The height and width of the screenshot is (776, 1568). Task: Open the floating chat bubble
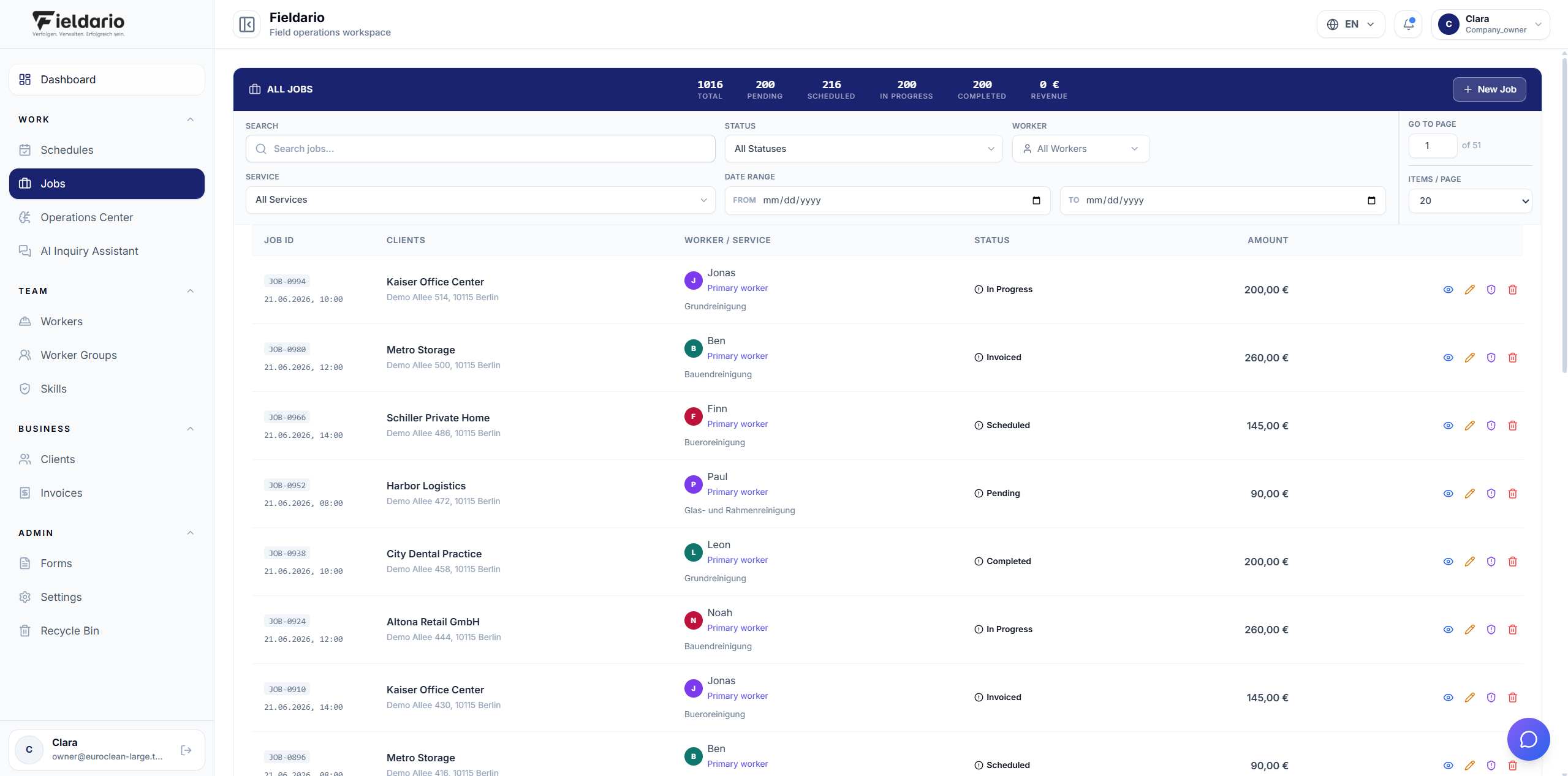coord(1528,739)
